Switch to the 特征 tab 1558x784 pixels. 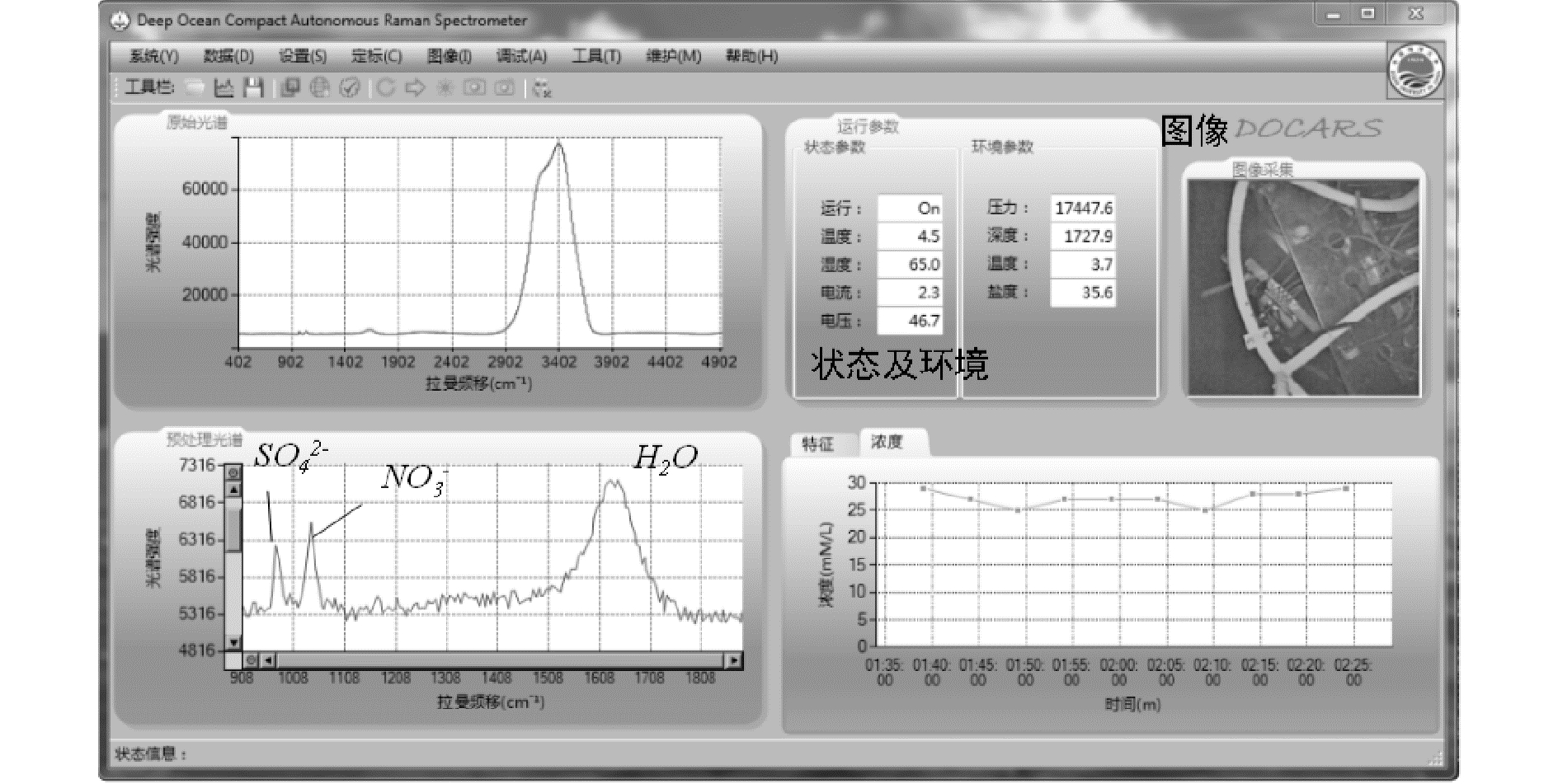pos(818,444)
